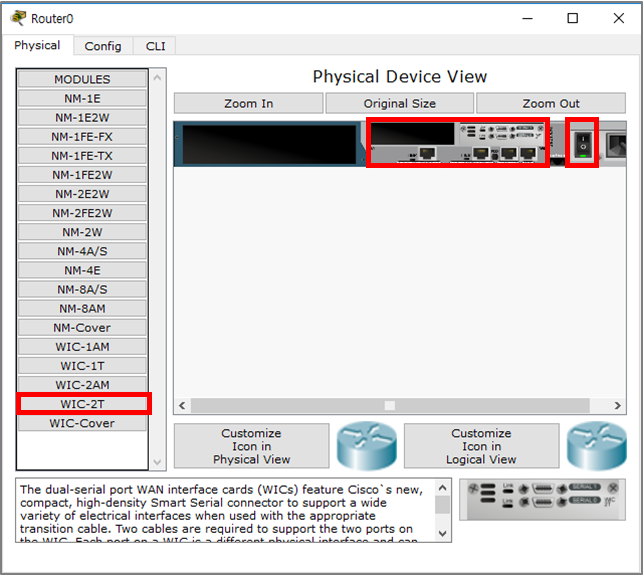Viewport: 643px width, 576px height.
Task: Select the NM-2FE2W module
Action: (82, 213)
